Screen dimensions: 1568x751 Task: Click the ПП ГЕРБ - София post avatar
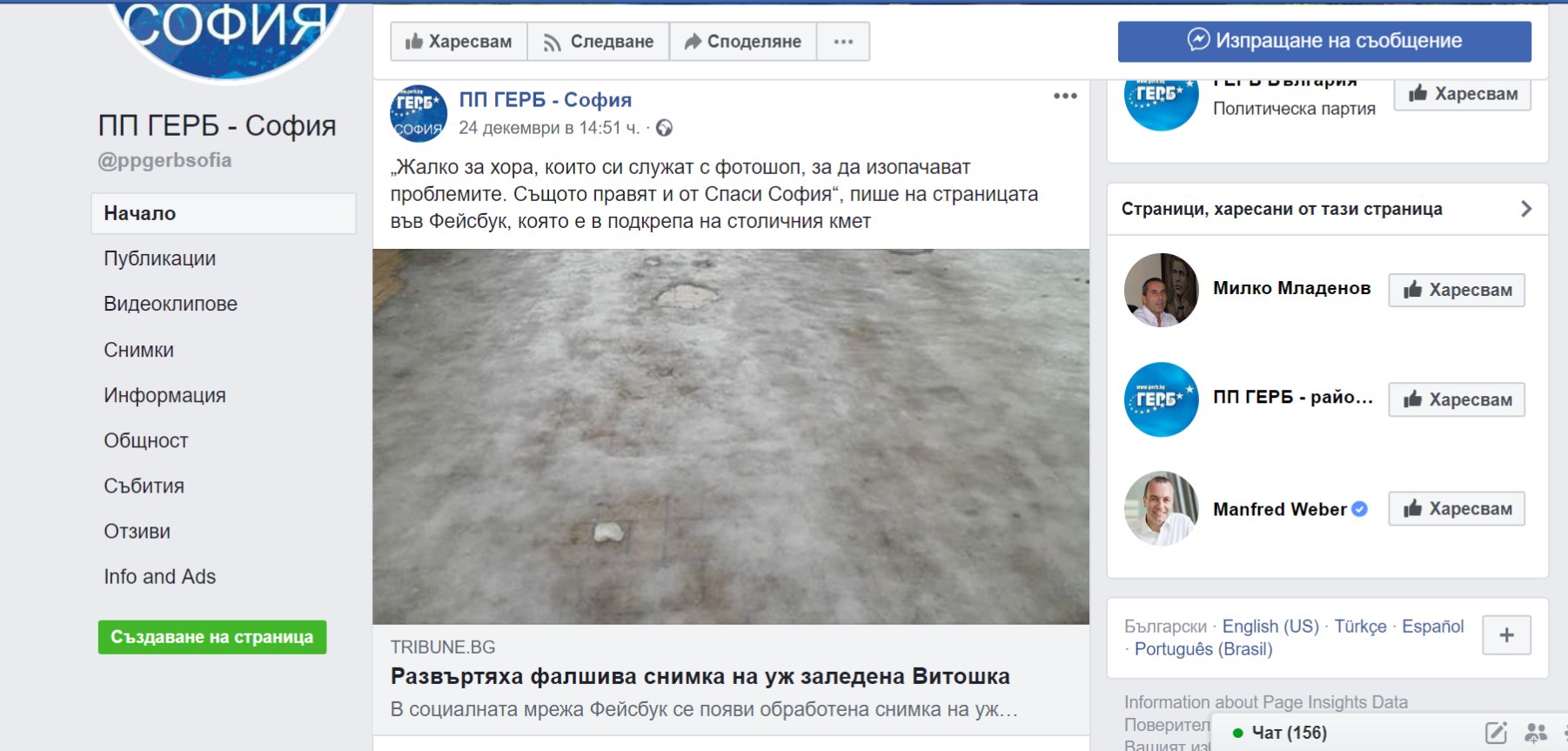419,113
